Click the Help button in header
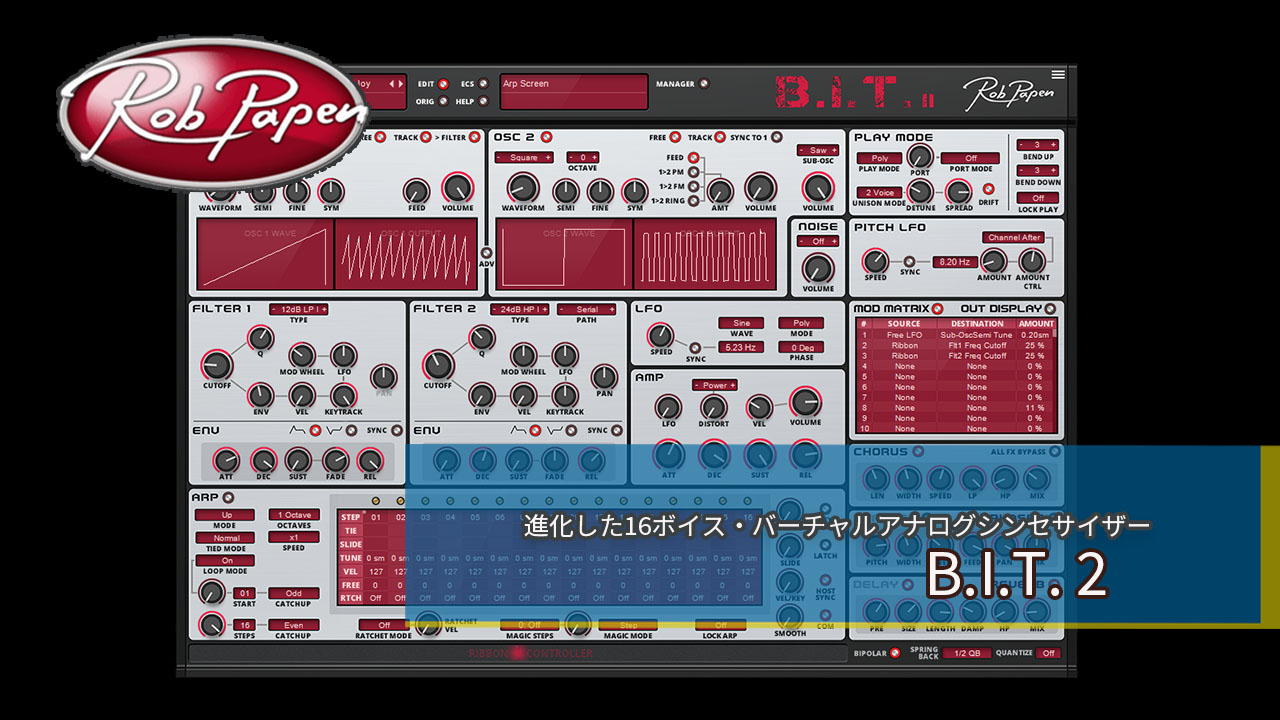This screenshot has height=720, width=1280. tap(484, 101)
